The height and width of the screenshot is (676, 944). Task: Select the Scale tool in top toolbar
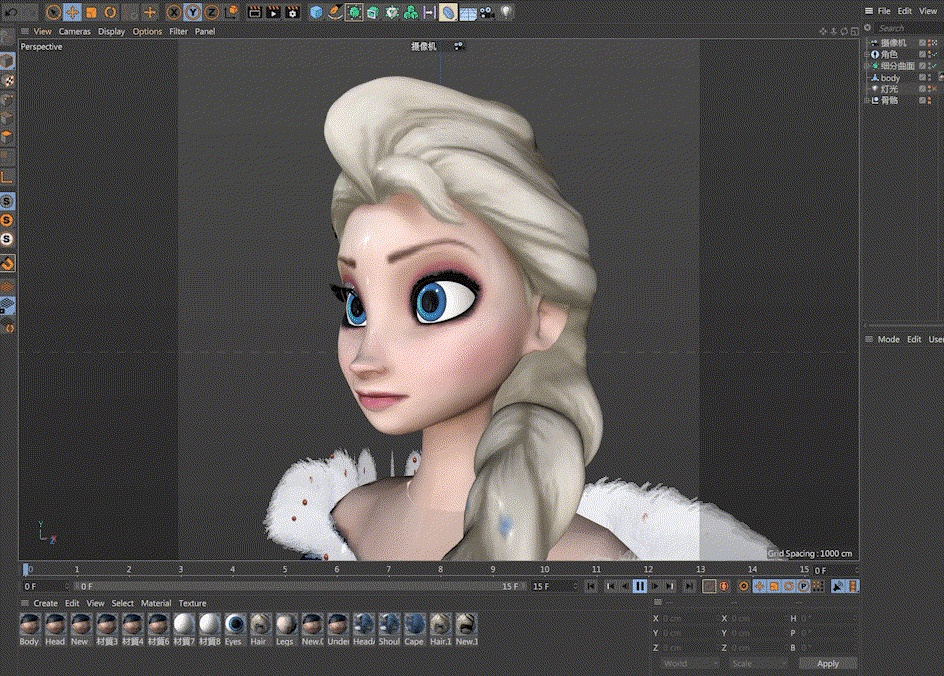coord(92,11)
